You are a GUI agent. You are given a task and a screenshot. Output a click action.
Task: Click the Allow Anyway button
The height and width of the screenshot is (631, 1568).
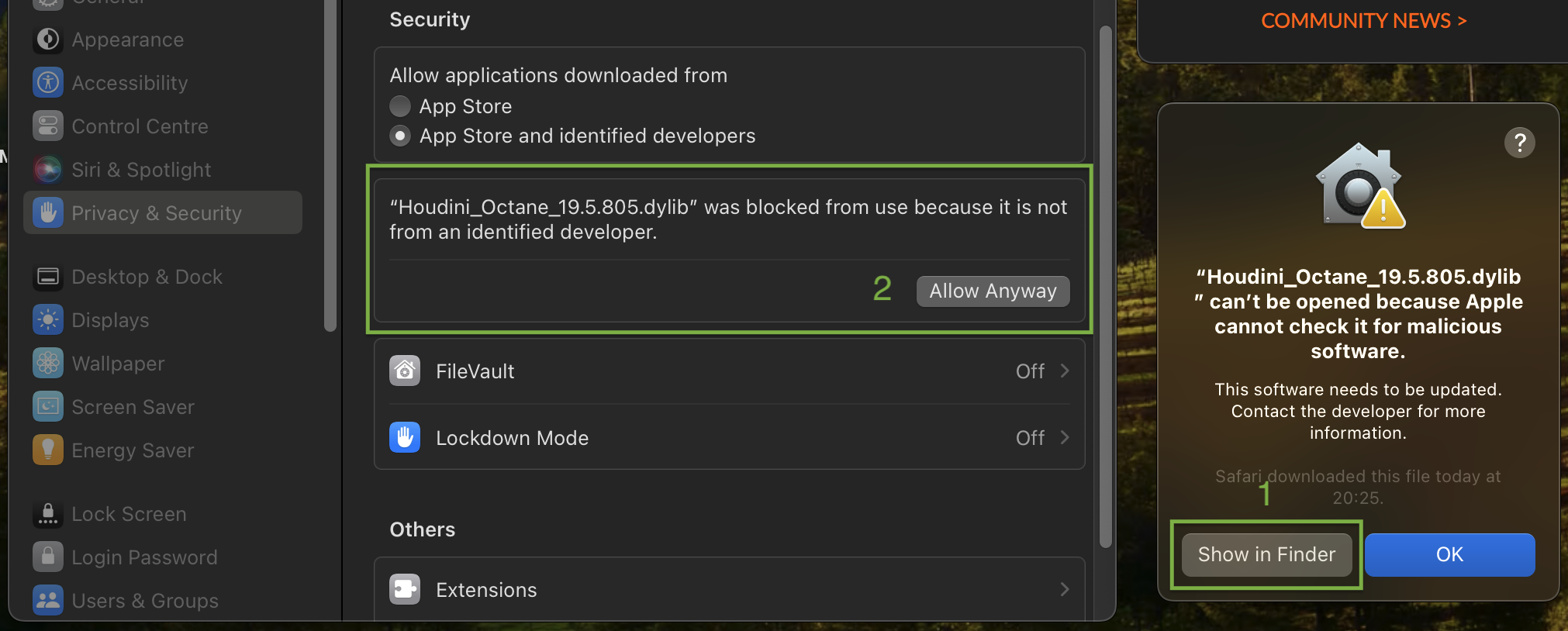tap(993, 291)
